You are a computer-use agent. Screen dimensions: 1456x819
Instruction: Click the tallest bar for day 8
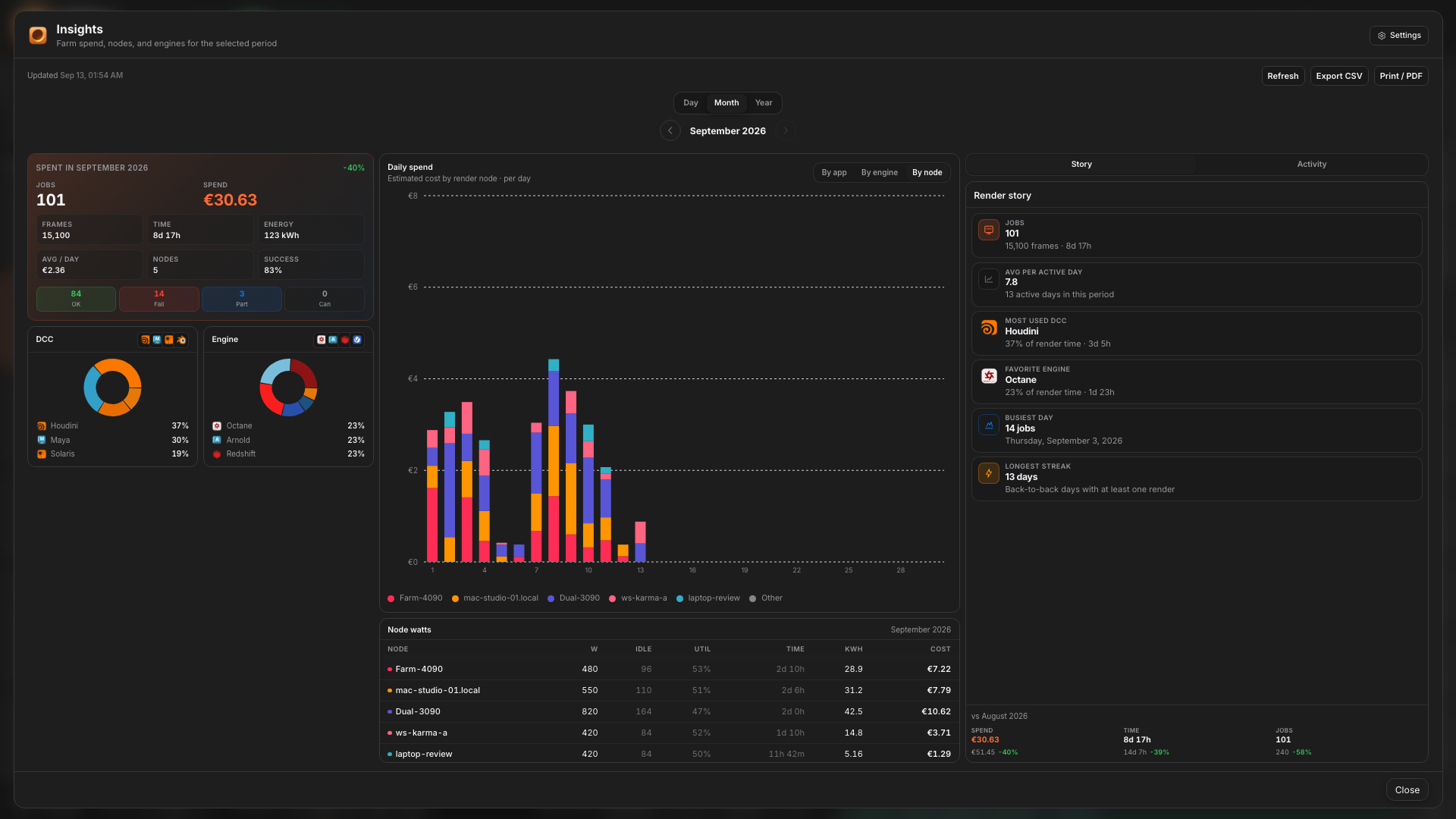pyautogui.click(x=554, y=460)
